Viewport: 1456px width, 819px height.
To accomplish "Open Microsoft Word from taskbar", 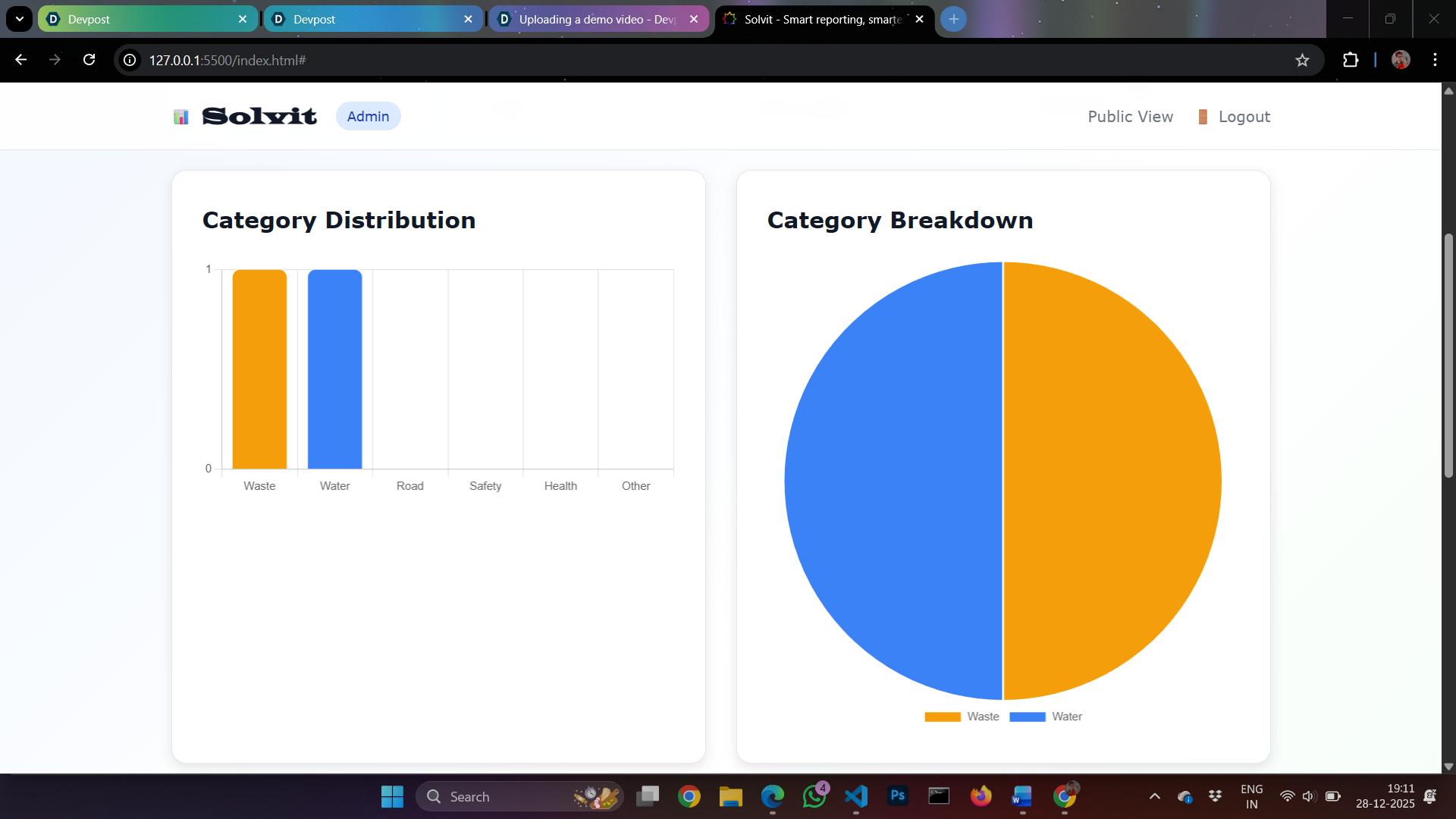I will tap(1022, 796).
